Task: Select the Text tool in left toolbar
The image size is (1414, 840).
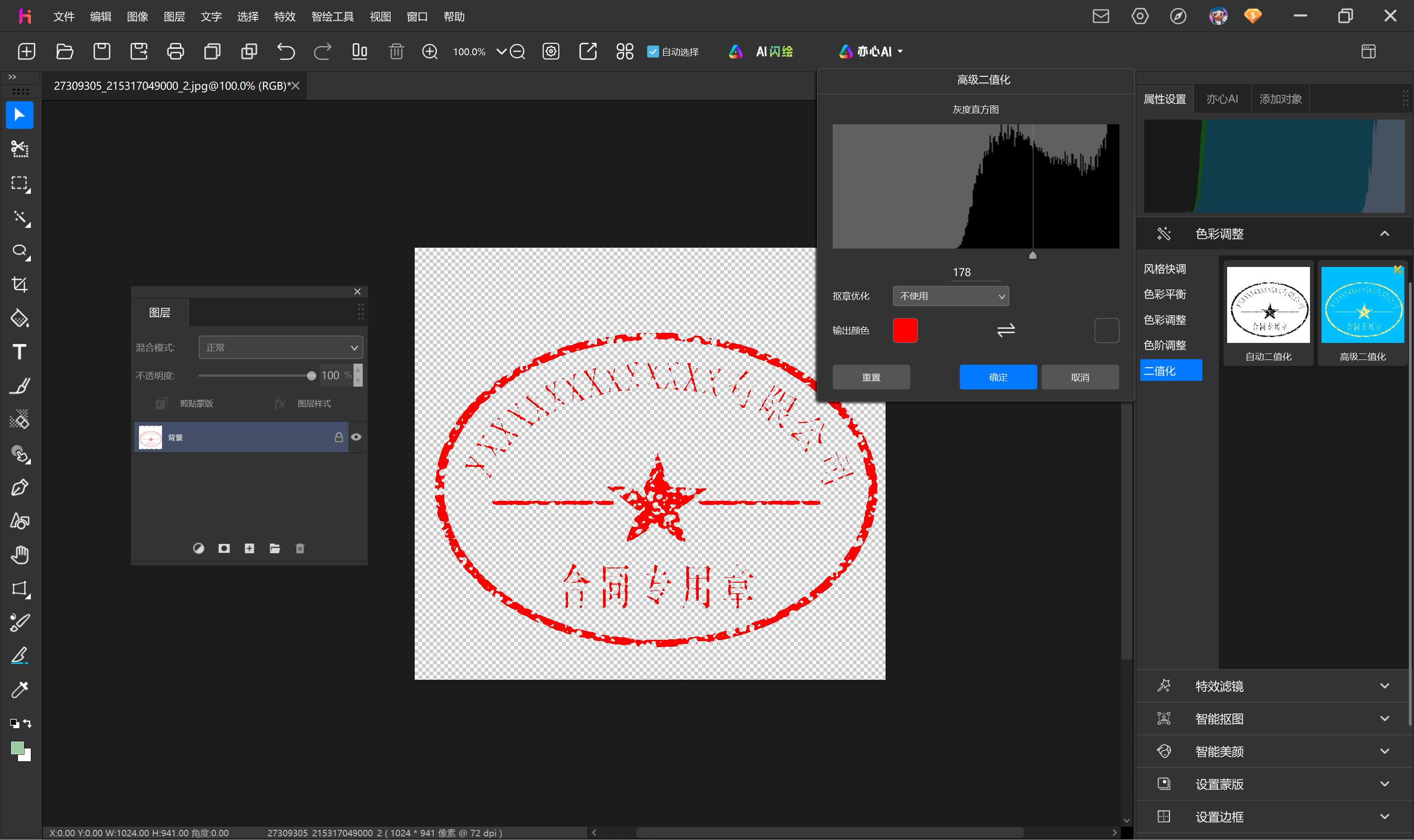Action: [20, 352]
